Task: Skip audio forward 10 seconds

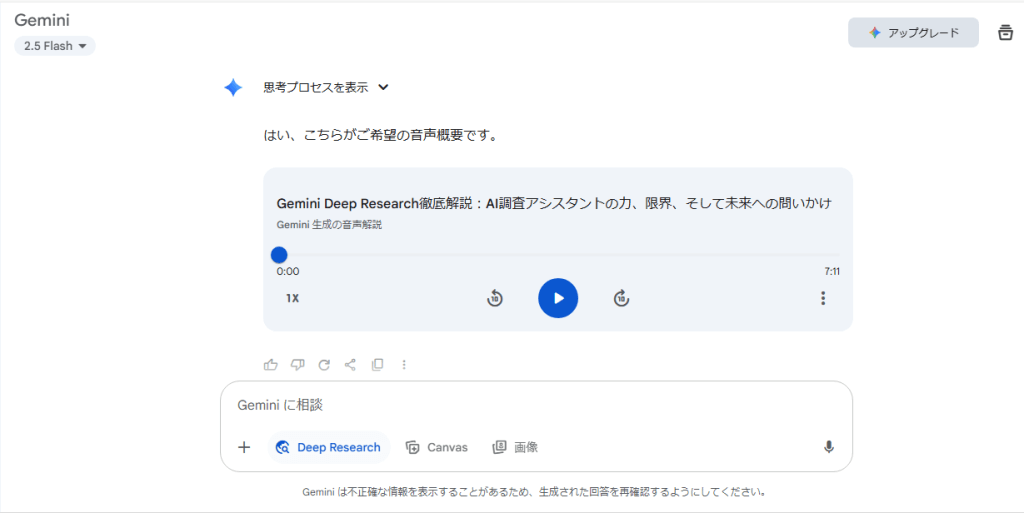Action: 621,298
